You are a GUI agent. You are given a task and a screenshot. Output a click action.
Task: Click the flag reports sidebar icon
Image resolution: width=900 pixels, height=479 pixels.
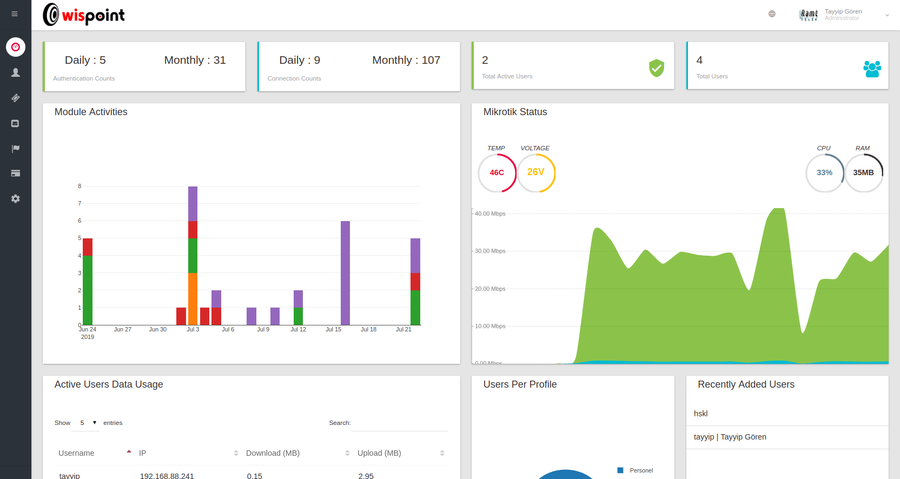pos(15,149)
